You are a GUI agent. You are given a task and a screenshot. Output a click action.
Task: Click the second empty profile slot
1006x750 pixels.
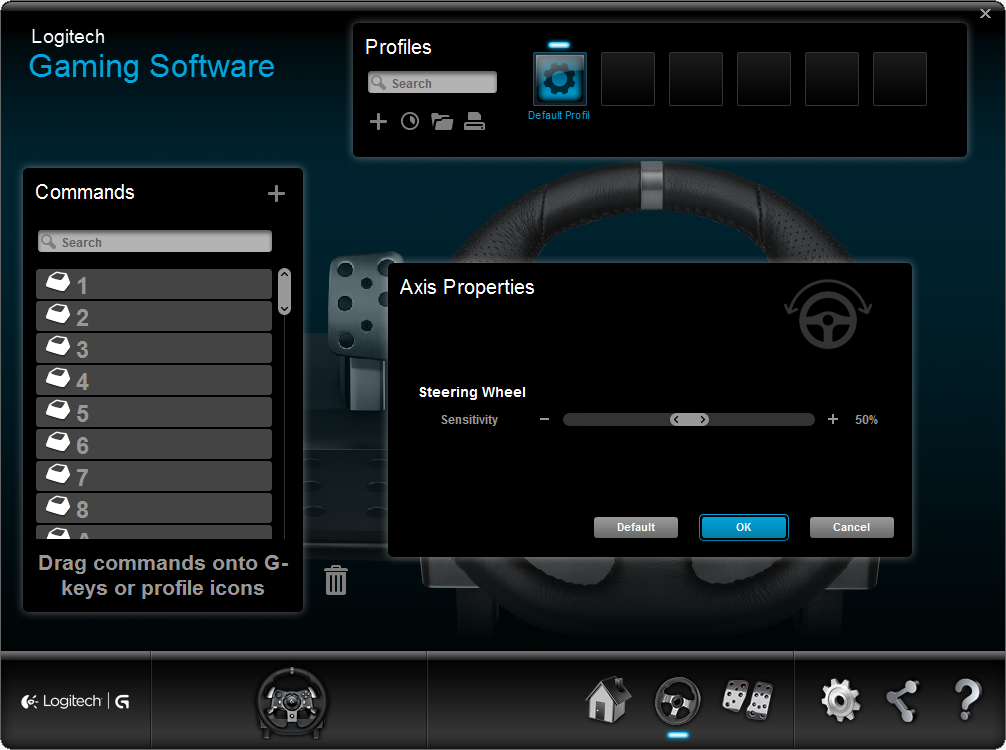click(x=695, y=79)
